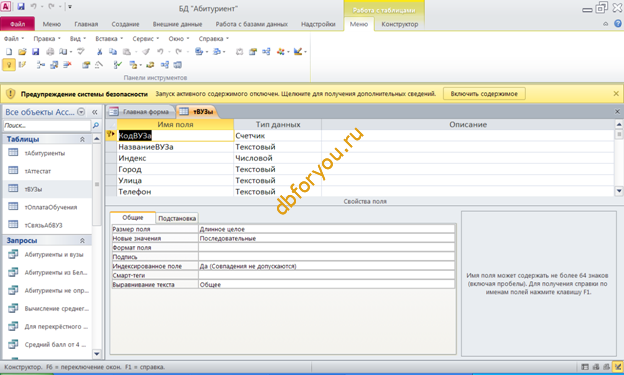The width and height of the screenshot is (624, 375).
Task: Open the Правка menu
Action: (x=47, y=39)
